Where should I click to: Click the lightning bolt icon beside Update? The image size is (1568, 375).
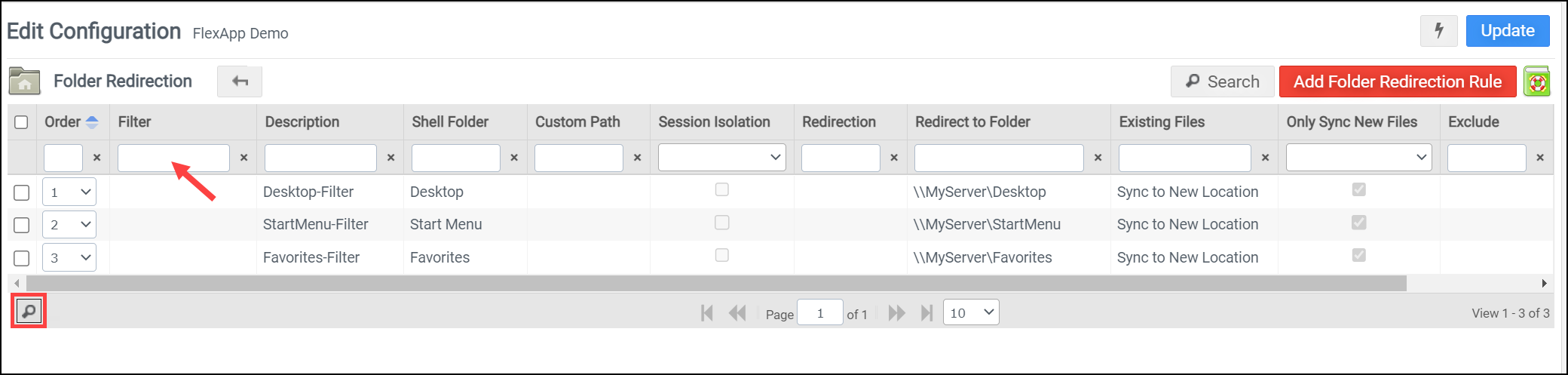(x=1438, y=31)
